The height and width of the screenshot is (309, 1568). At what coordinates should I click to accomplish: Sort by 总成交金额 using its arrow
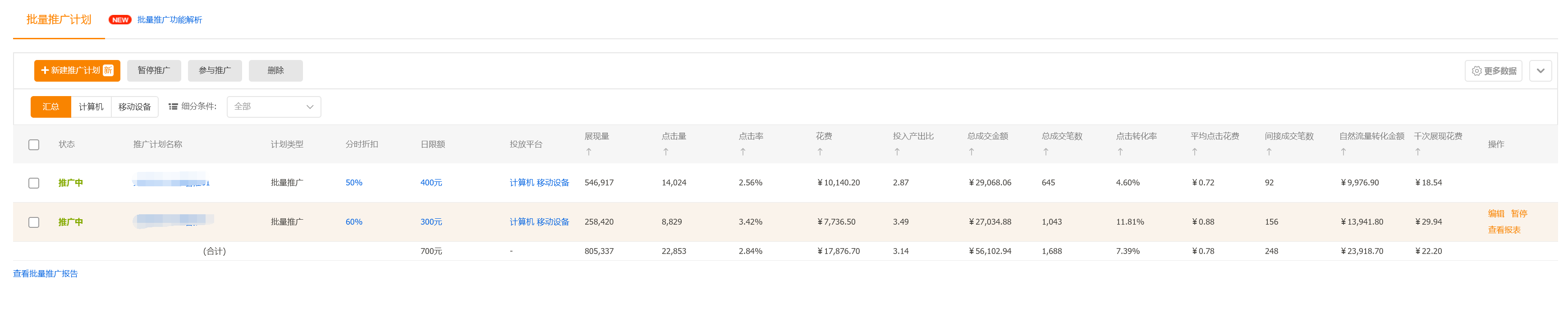point(972,152)
